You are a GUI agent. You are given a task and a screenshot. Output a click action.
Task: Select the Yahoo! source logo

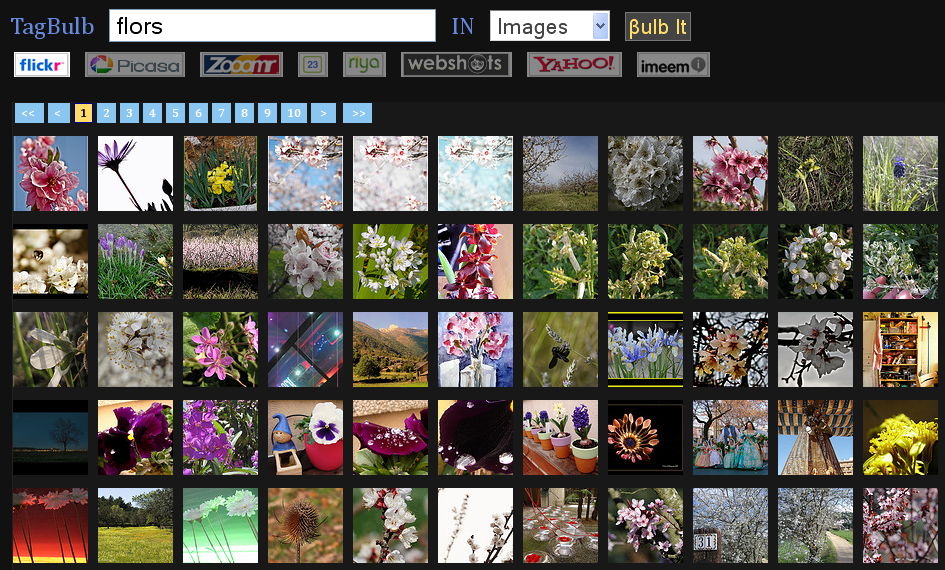point(574,64)
